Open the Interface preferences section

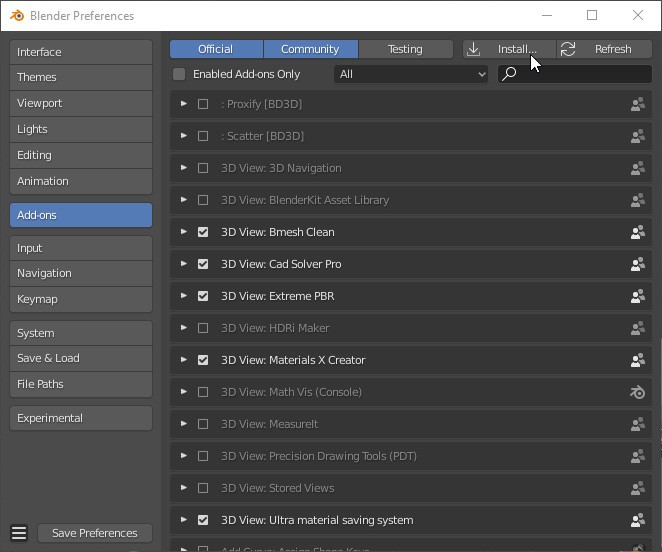[81, 52]
